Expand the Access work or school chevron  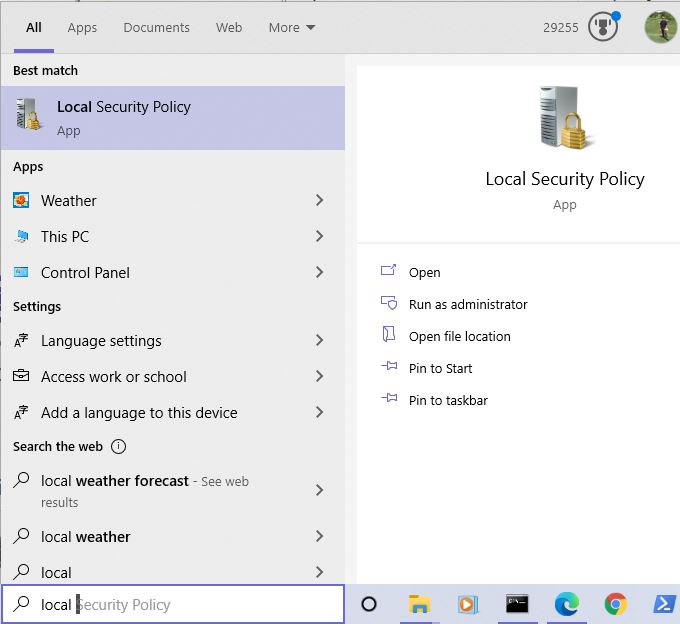[320, 376]
